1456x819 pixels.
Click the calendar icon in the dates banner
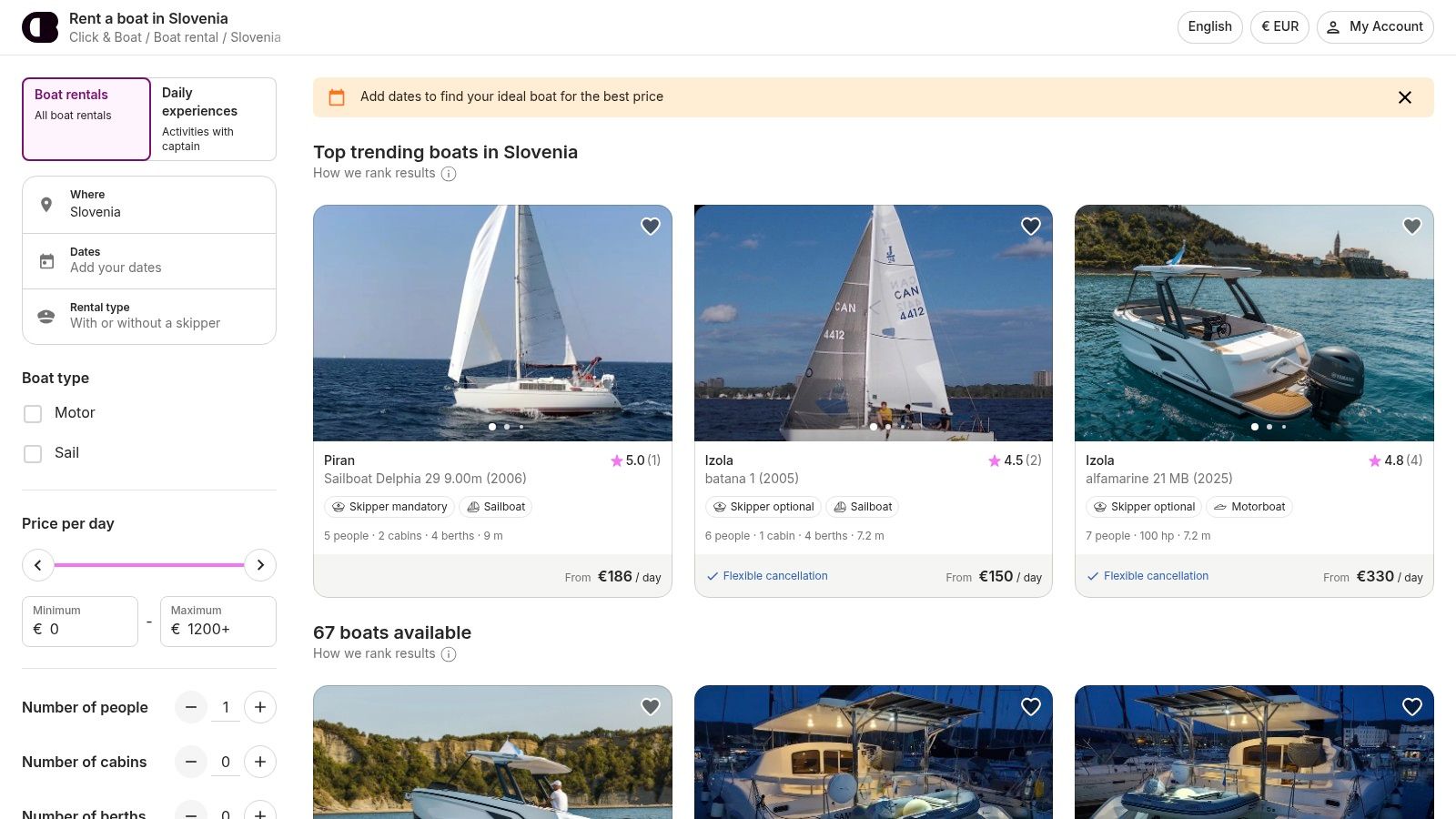coord(337,96)
